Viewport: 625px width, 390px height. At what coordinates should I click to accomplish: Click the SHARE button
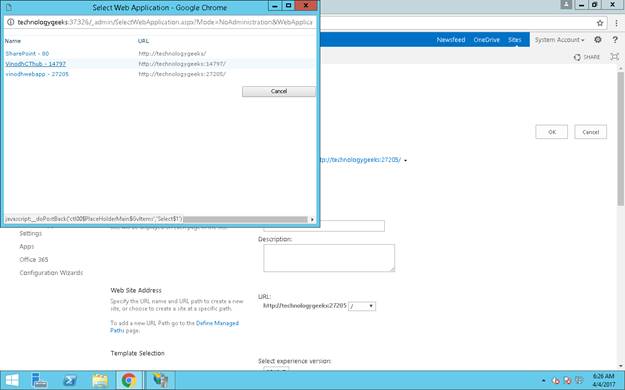tap(586, 57)
